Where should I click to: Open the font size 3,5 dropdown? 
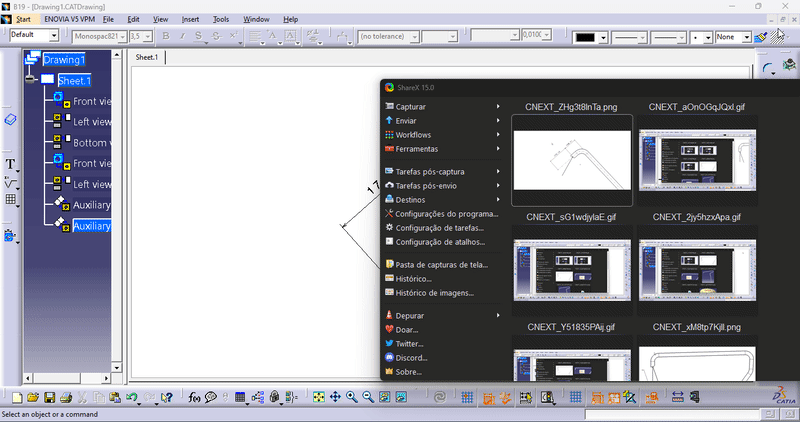pos(147,36)
